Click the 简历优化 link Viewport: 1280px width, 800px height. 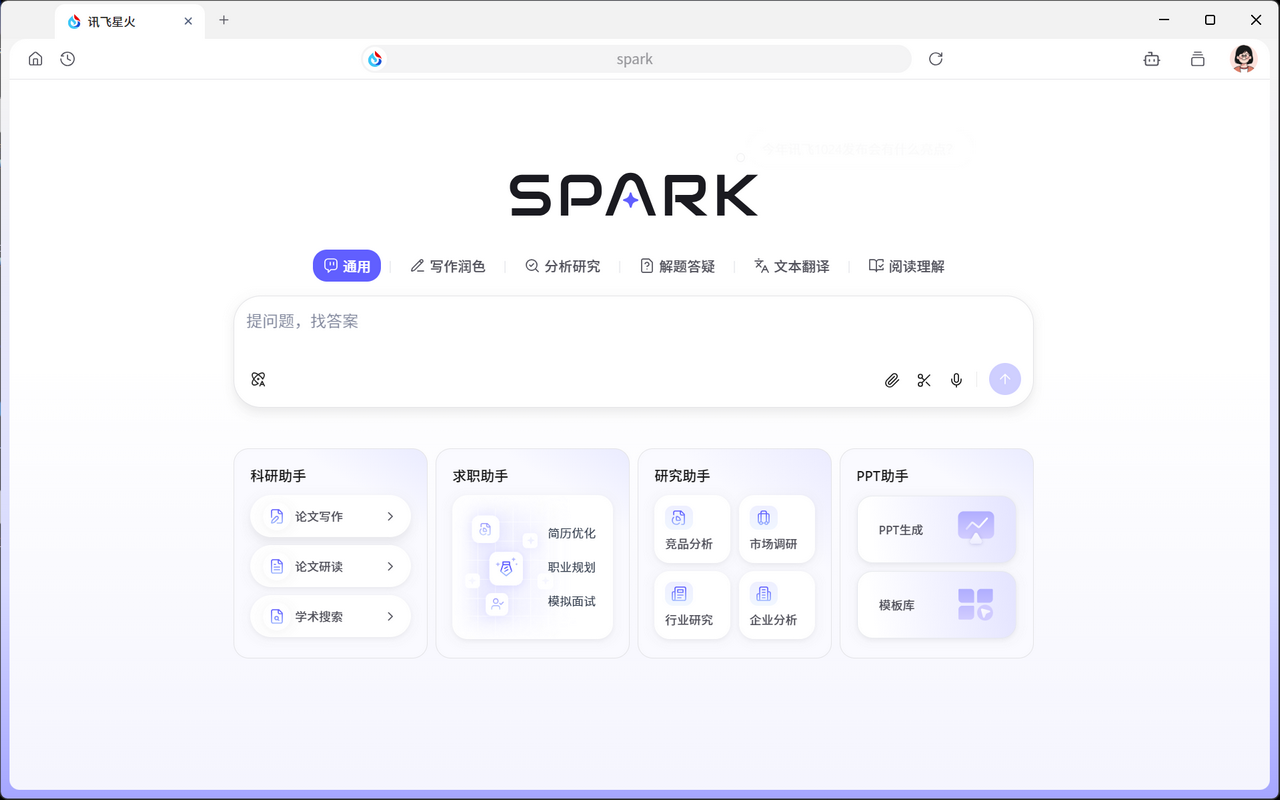(x=571, y=533)
